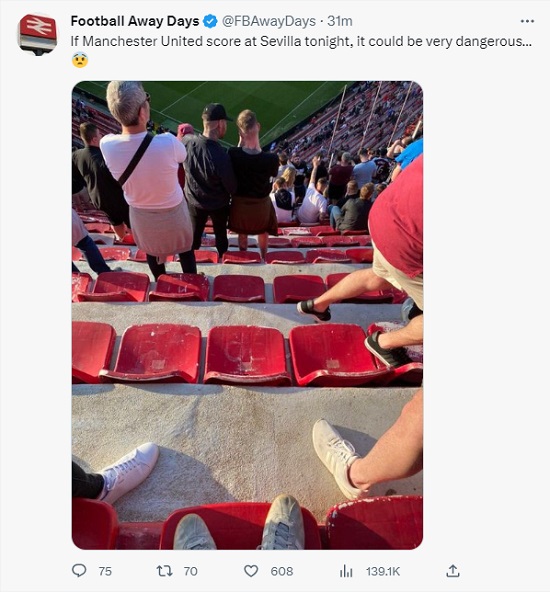Open the stadium seats photo
Screen dimensions: 550x592
click(247, 315)
